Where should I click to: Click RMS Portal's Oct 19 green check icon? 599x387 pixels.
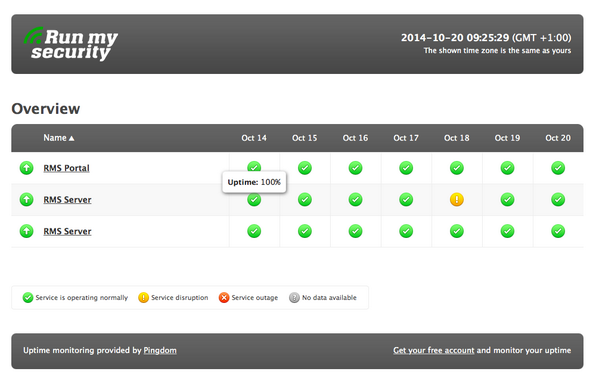(x=507, y=168)
